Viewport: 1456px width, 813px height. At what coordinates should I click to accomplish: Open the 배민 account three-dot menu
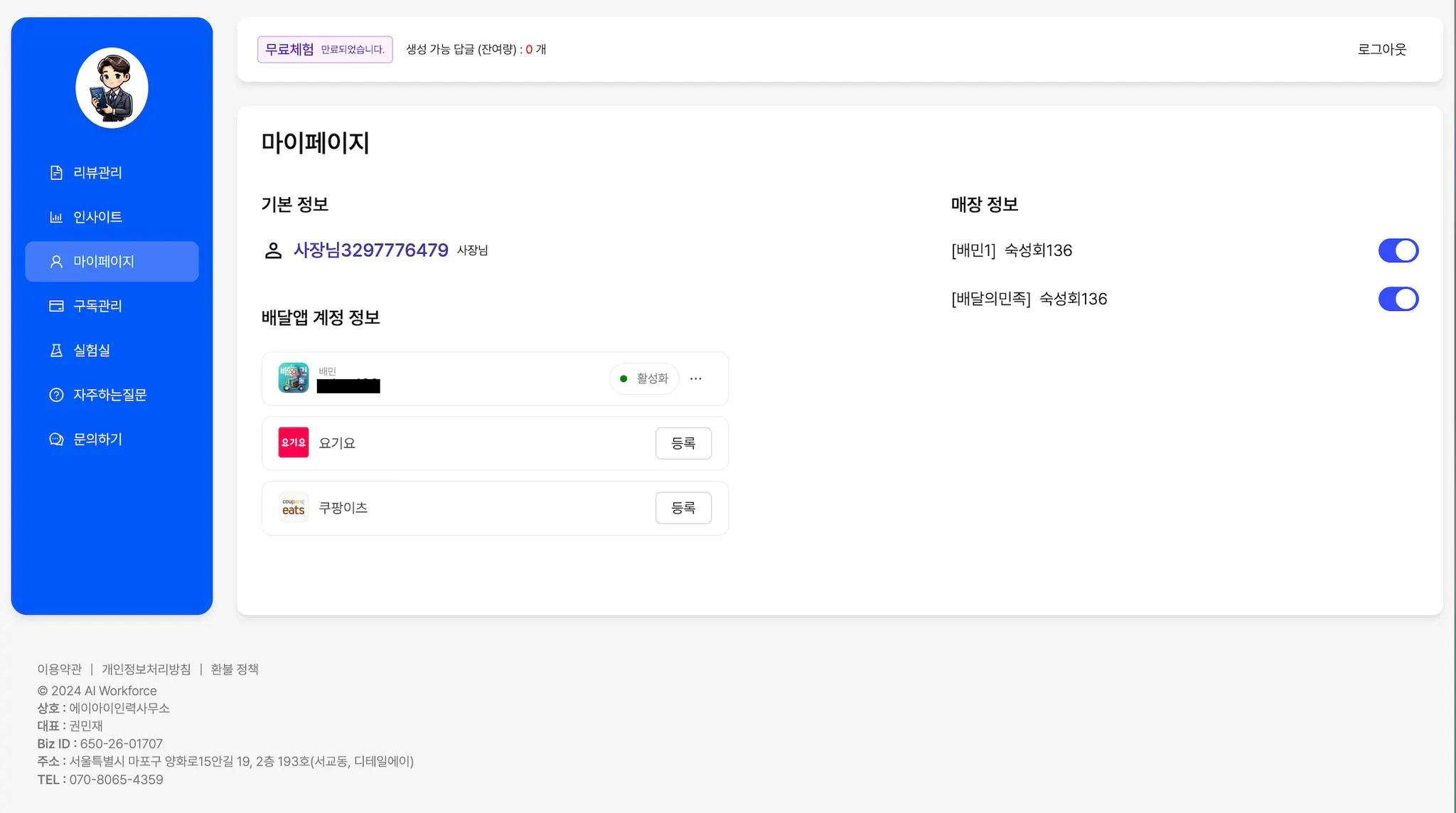click(695, 378)
